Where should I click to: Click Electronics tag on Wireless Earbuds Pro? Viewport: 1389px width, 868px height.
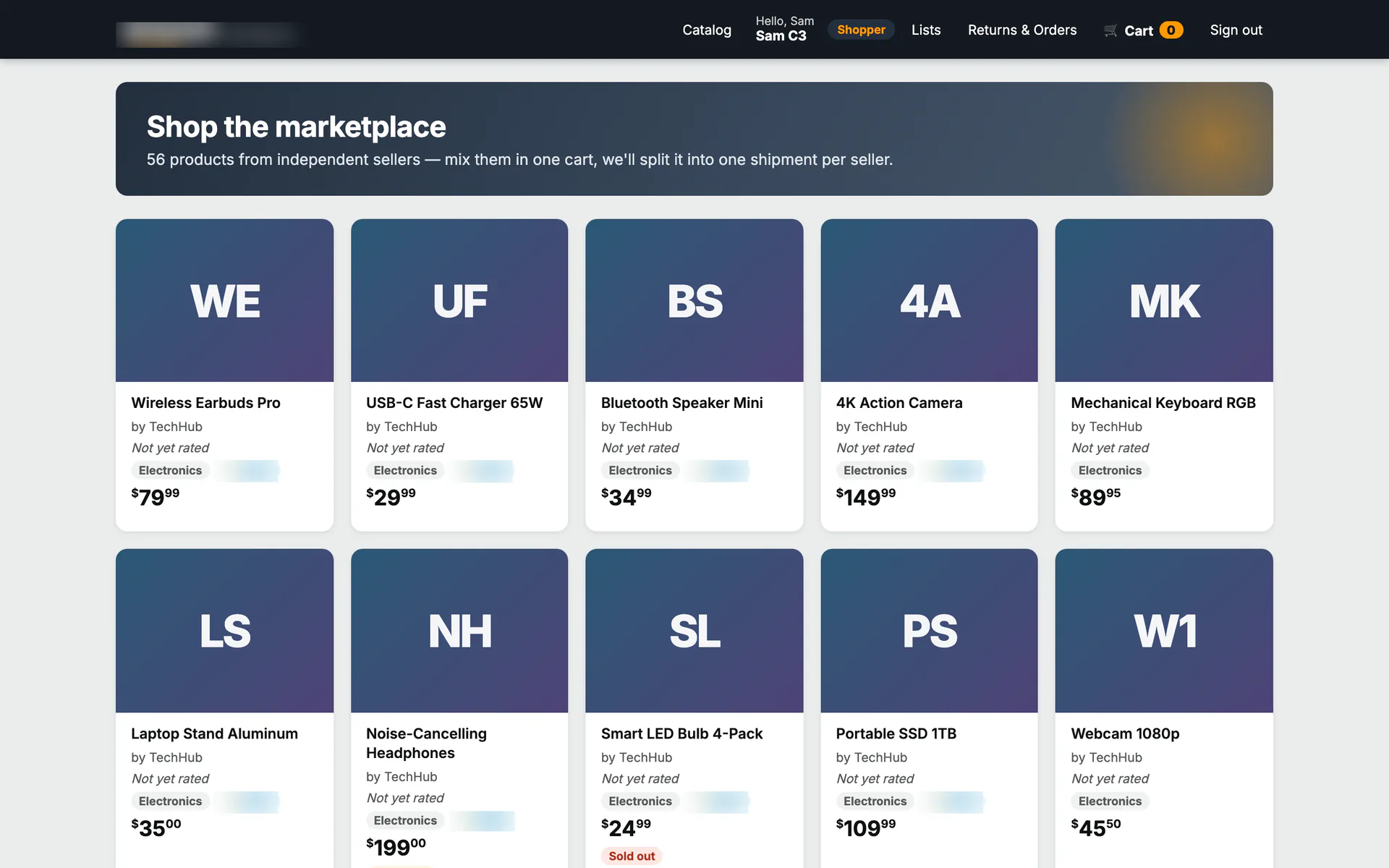[x=170, y=470]
